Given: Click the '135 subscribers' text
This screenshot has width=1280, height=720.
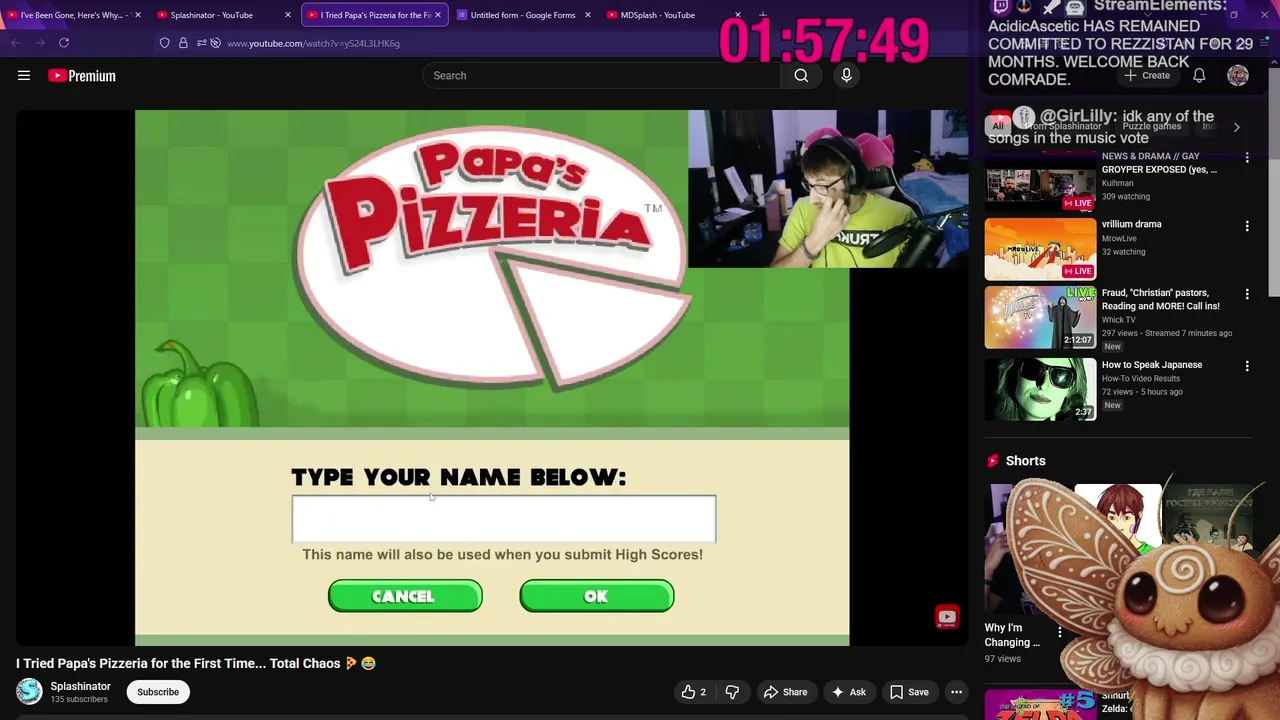Looking at the screenshot, I should pyautogui.click(x=79, y=699).
